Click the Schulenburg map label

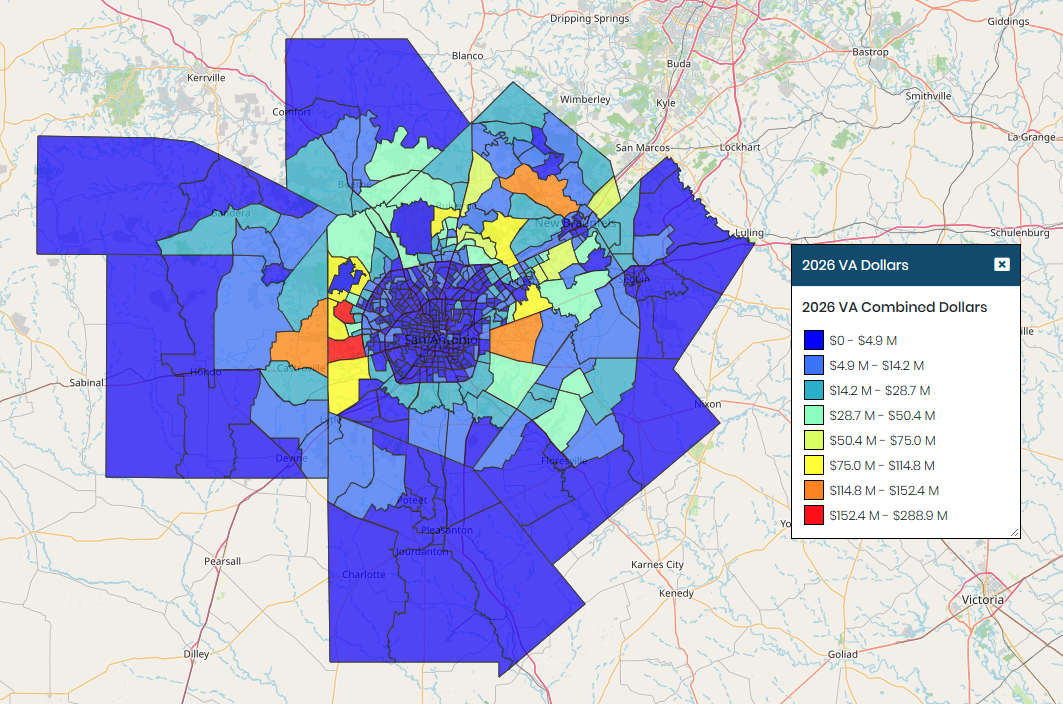[x=1020, y=233]
